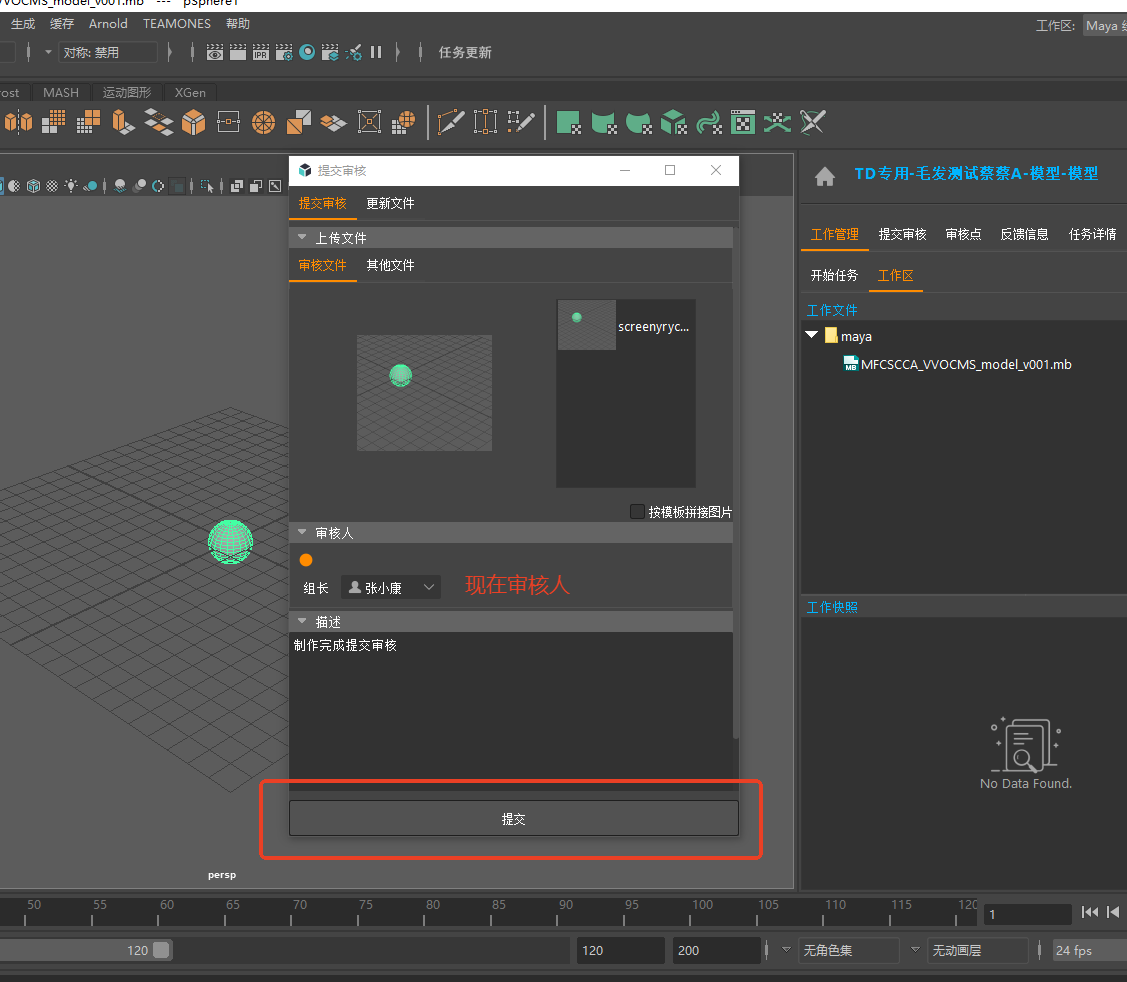The image size is (1127, 982).
Task: Select the screenshot thumbnail in the file list
Action: tap(587, 325)
